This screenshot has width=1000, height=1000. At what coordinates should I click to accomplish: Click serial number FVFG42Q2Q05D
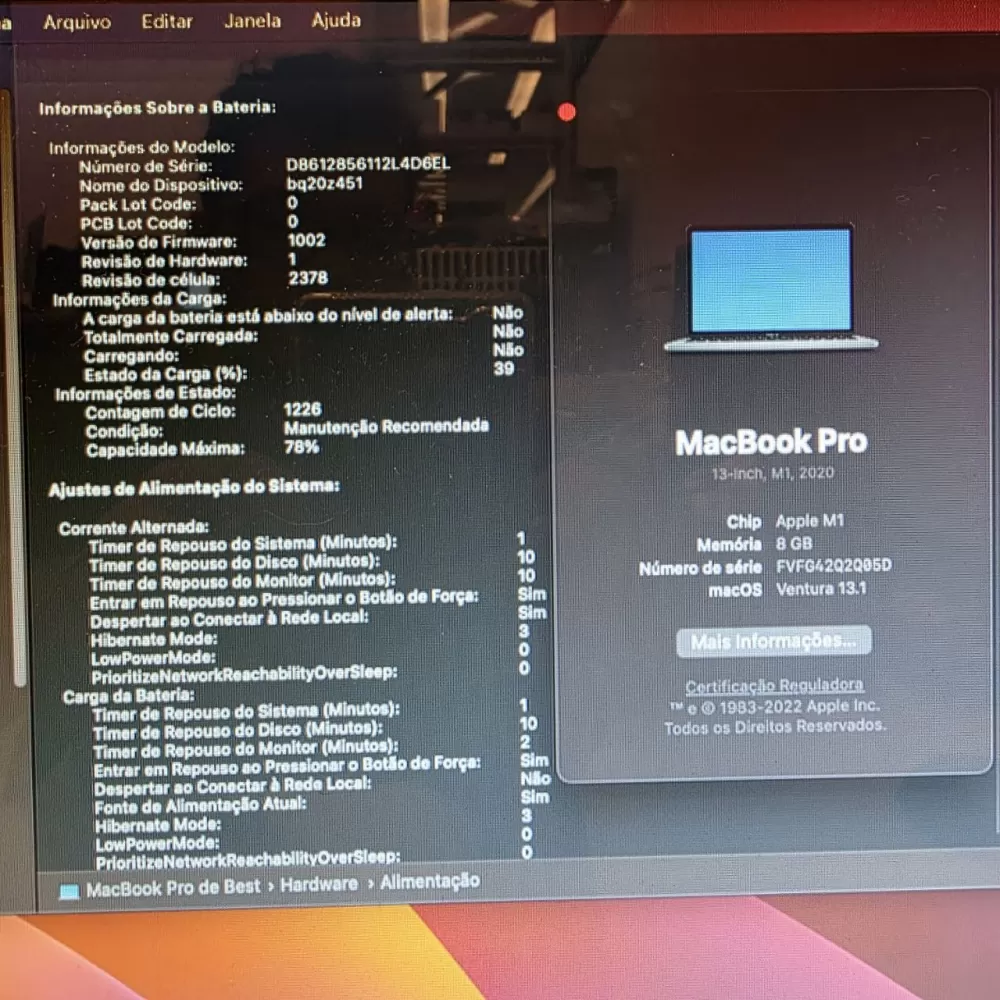pyautogui.click(x=834, y=566)
